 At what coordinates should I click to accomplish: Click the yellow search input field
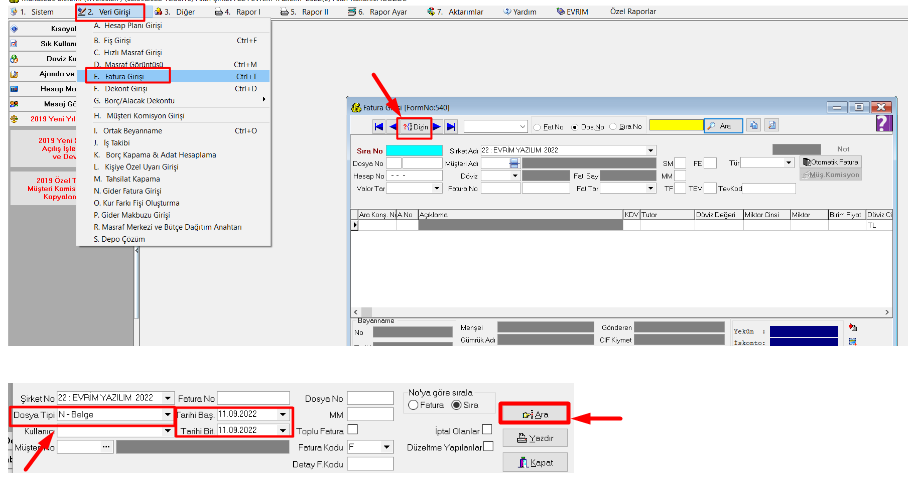pos(675,126)
